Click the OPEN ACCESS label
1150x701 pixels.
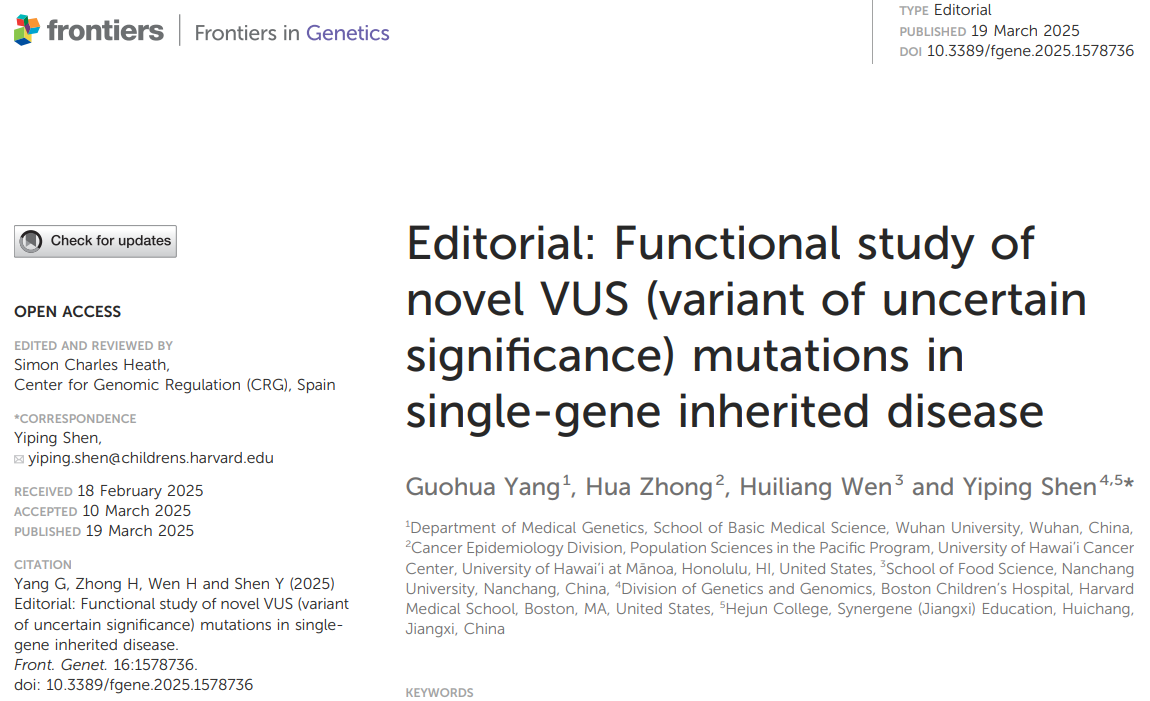click(67, 312)
